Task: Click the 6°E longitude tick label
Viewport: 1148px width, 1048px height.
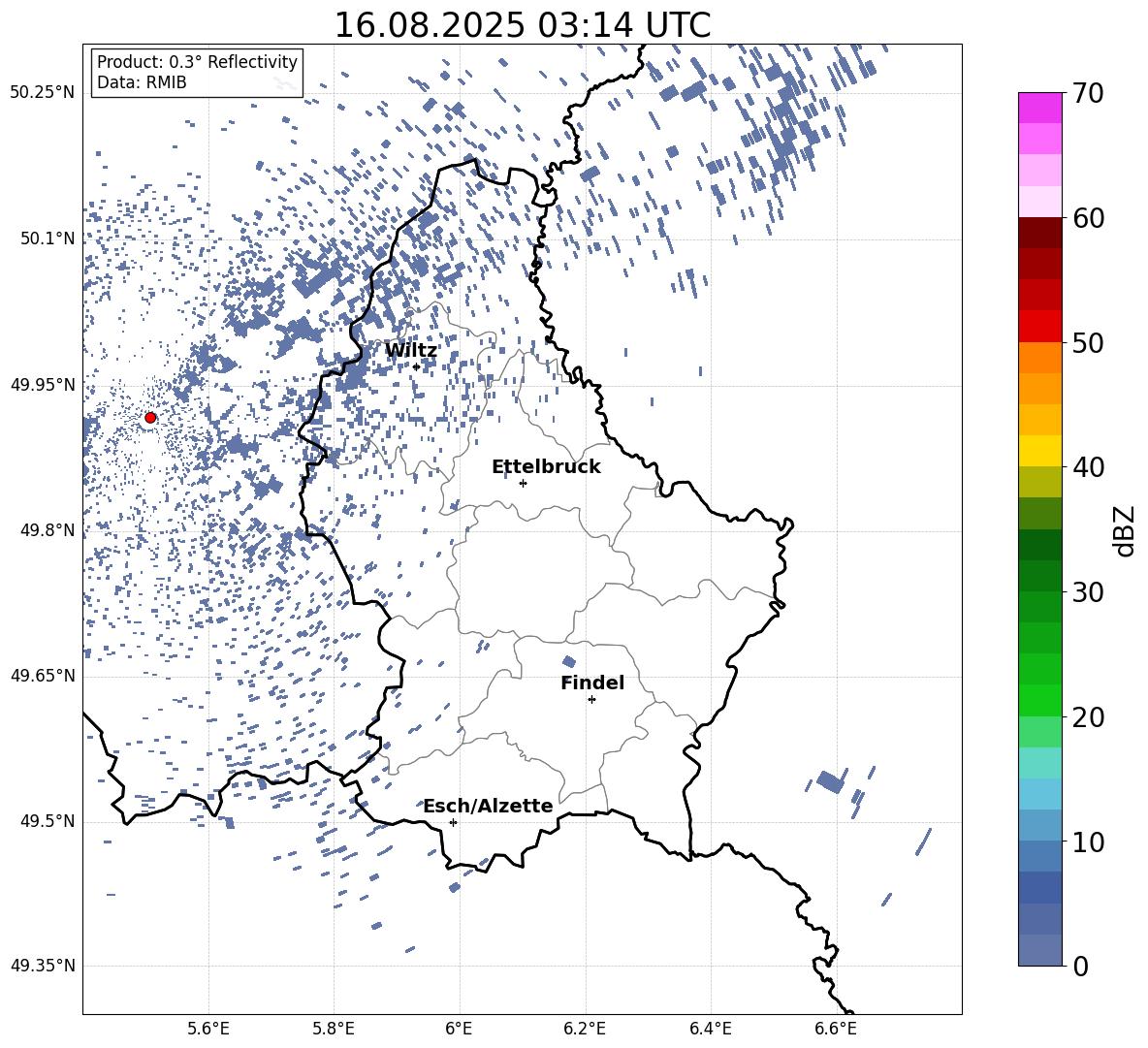Action: (459, 1029)
